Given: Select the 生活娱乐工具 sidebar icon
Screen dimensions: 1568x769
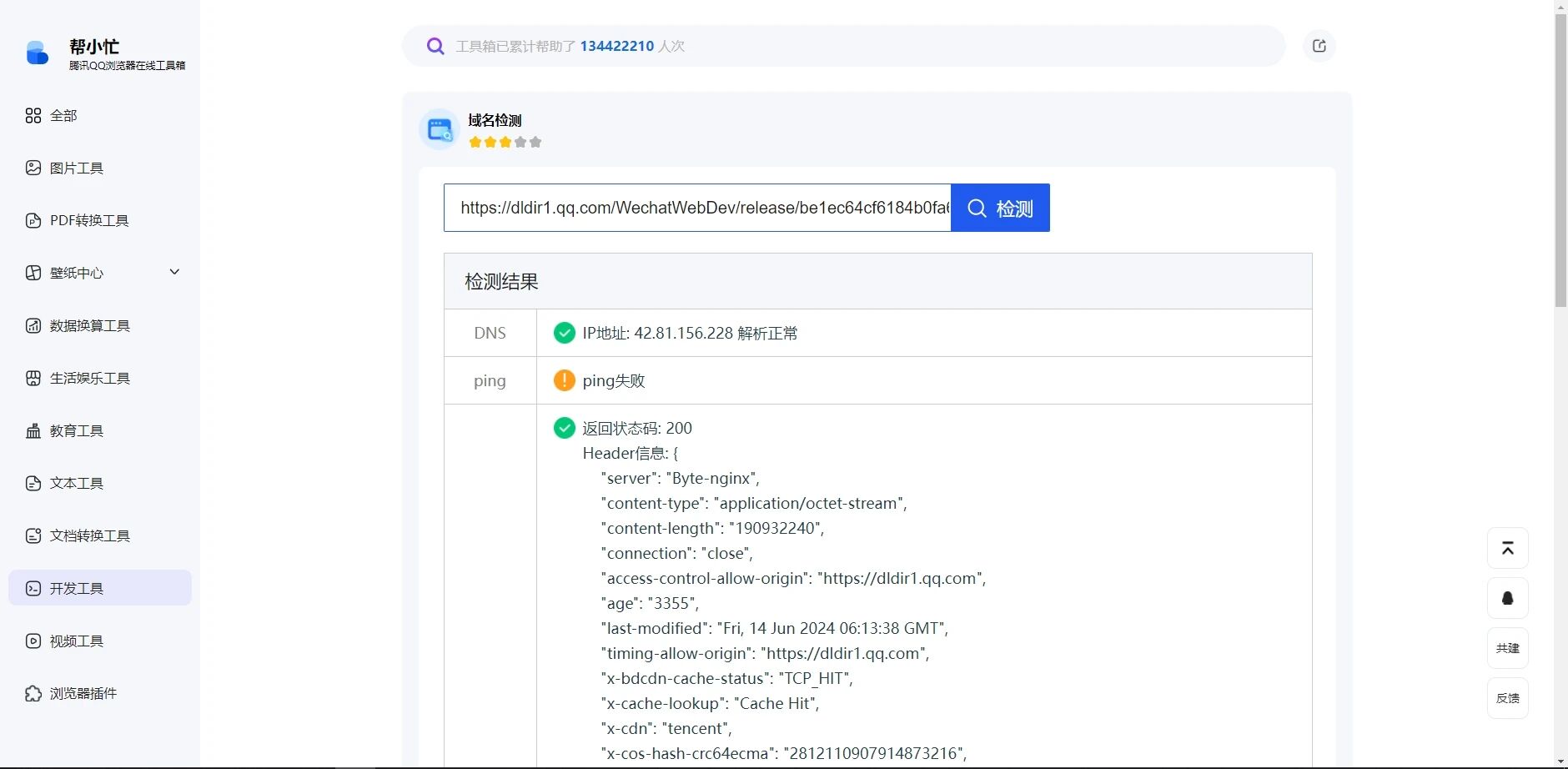Looking at the screenshot, I should point(33,379).
